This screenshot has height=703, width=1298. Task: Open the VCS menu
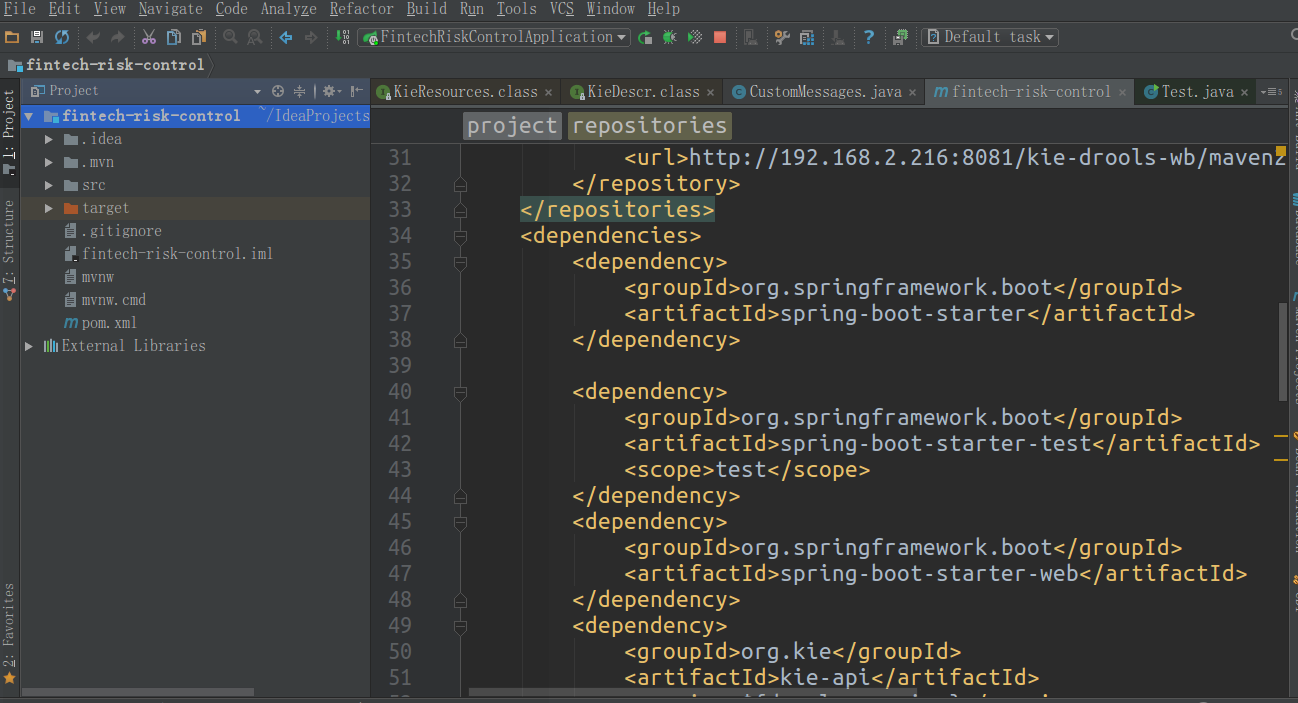(x=562, y=9)
